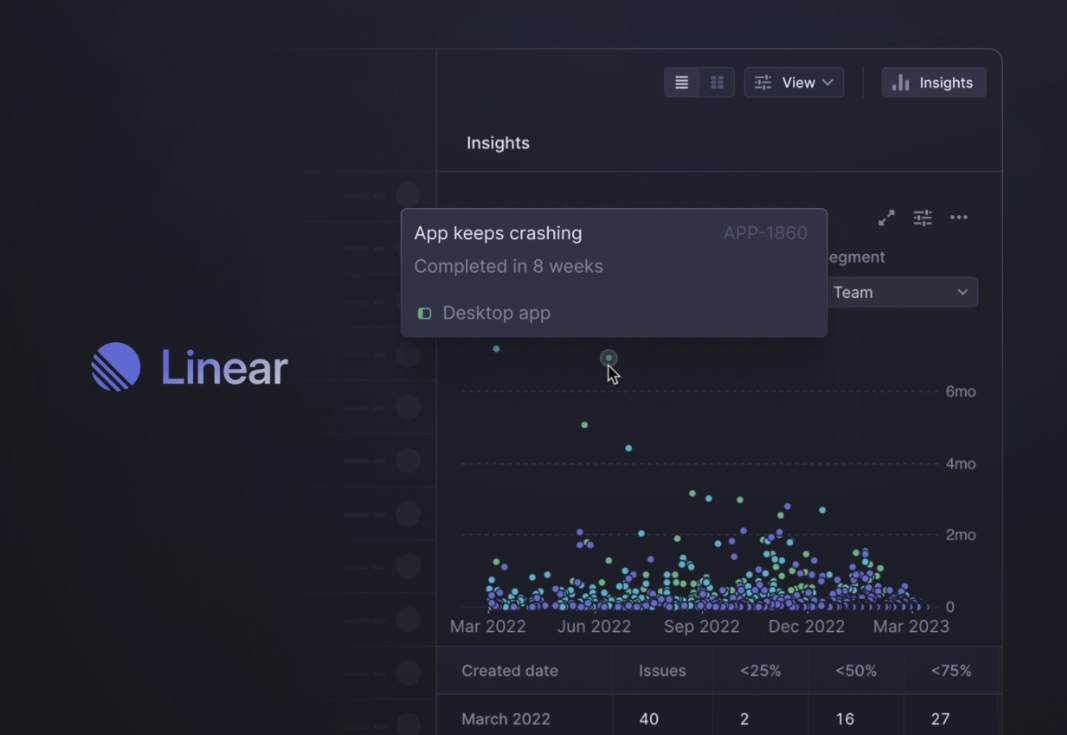
Task: Click the Linear logo icon
Action: [x=116, y=367]
